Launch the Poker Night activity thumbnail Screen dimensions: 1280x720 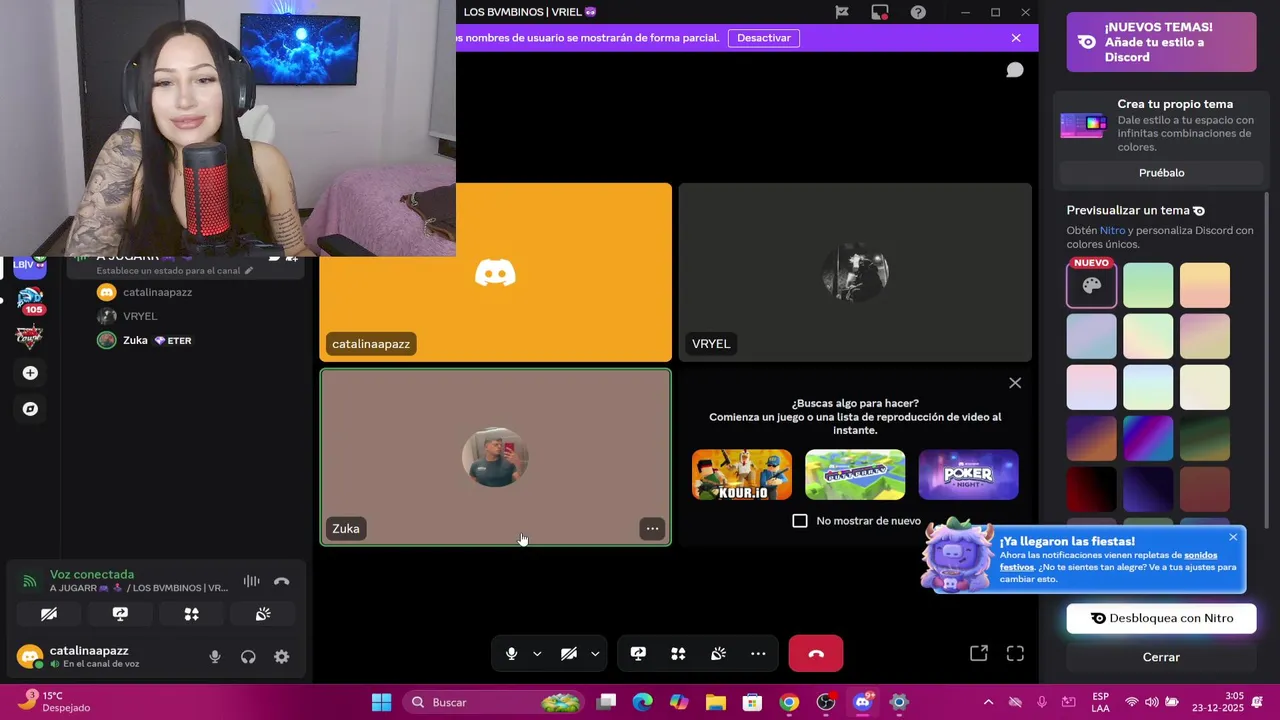pyautogui.click(x=968, y=475)
